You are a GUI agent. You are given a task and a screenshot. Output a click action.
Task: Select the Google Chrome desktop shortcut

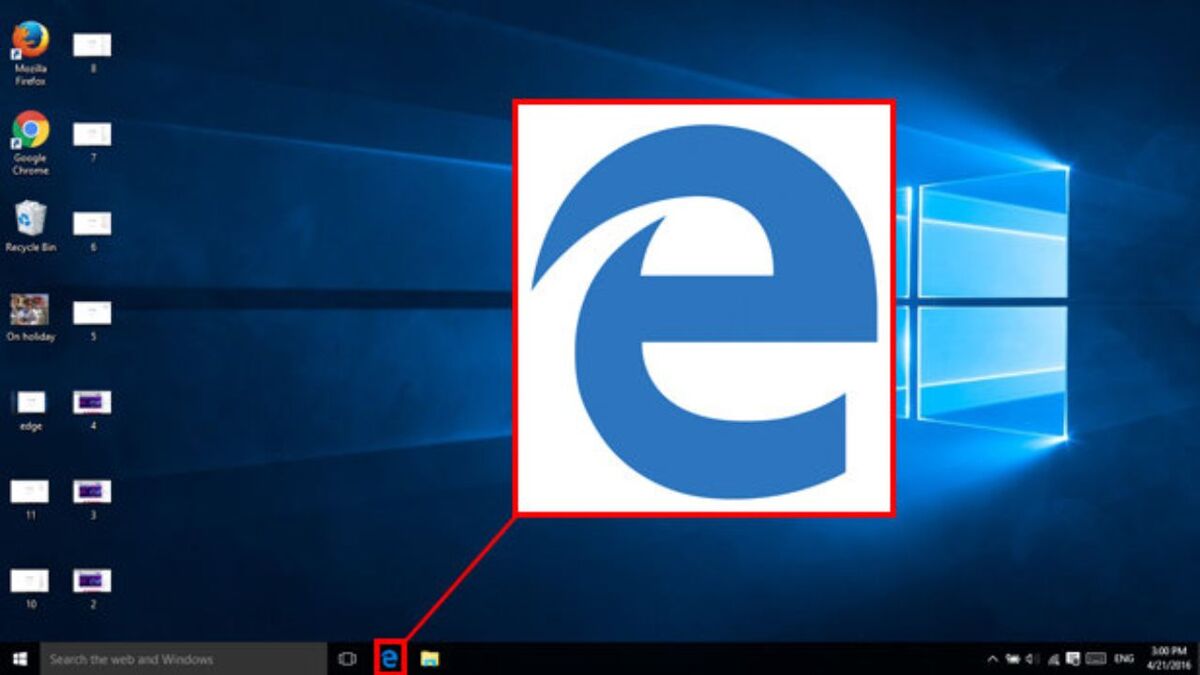pyautogui.click(x=30, y=143)
